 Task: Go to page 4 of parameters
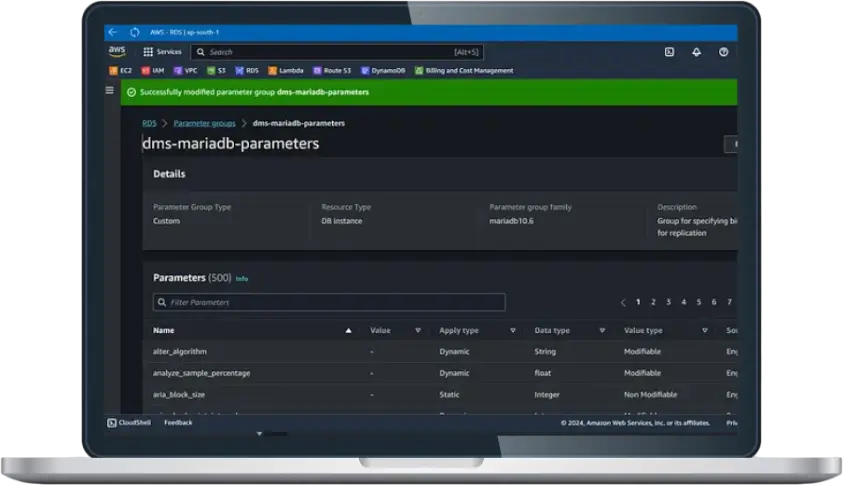[x=684, y=302]
